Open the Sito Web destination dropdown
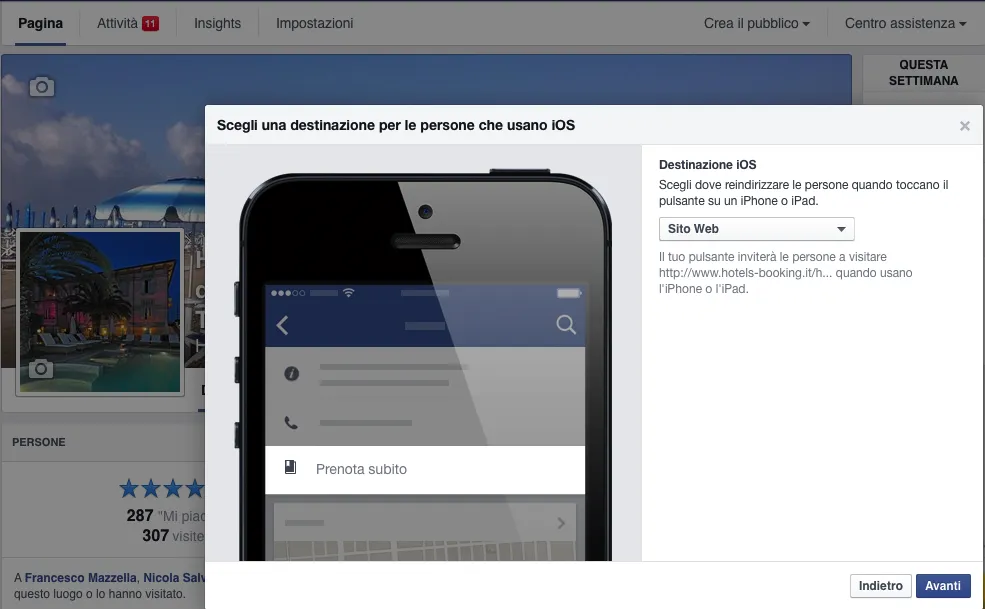985x609 pixels. pos(756,229)
